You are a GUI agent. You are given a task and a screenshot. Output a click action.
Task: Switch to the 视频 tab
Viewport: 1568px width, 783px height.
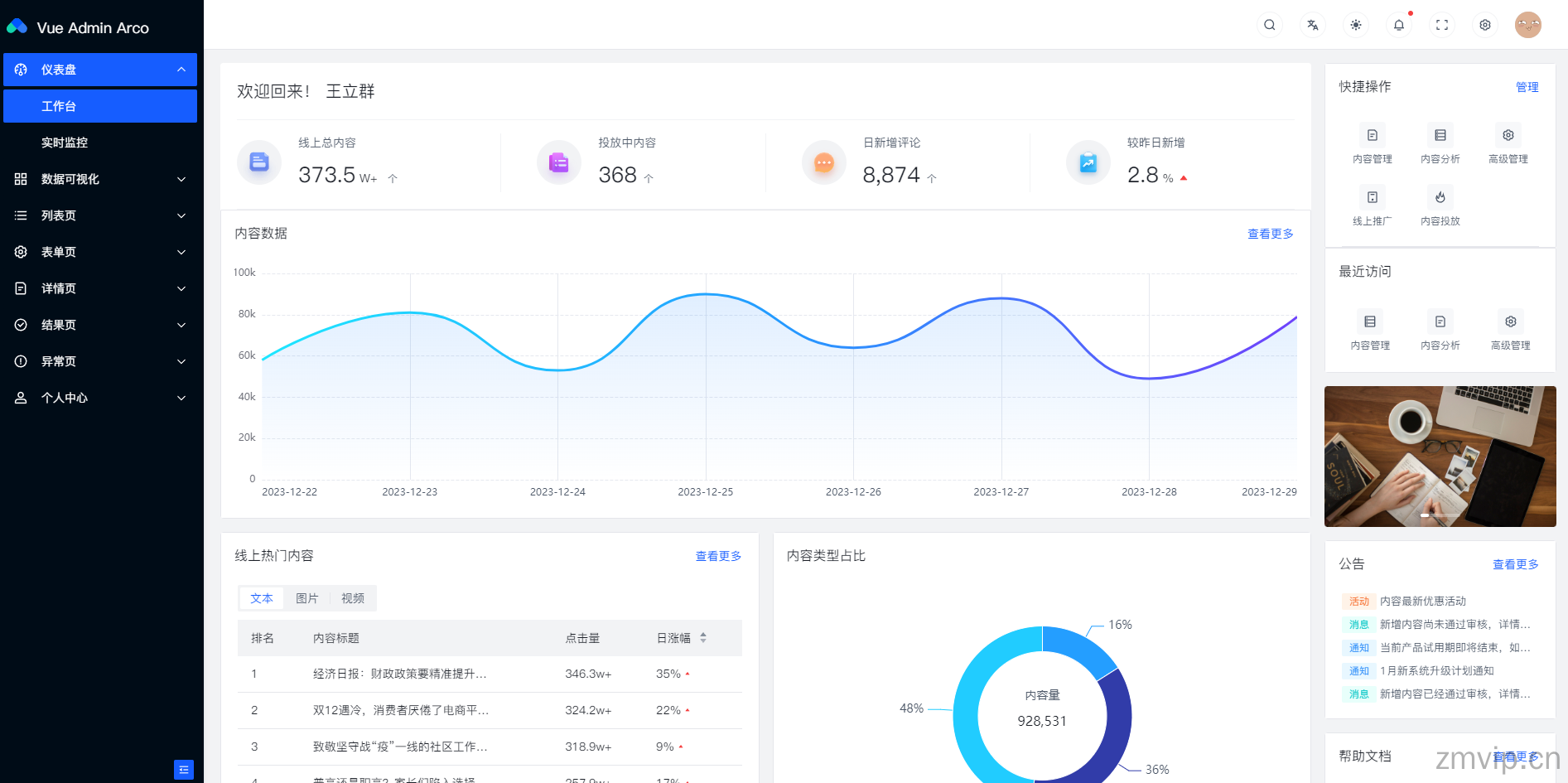(353, 598)
